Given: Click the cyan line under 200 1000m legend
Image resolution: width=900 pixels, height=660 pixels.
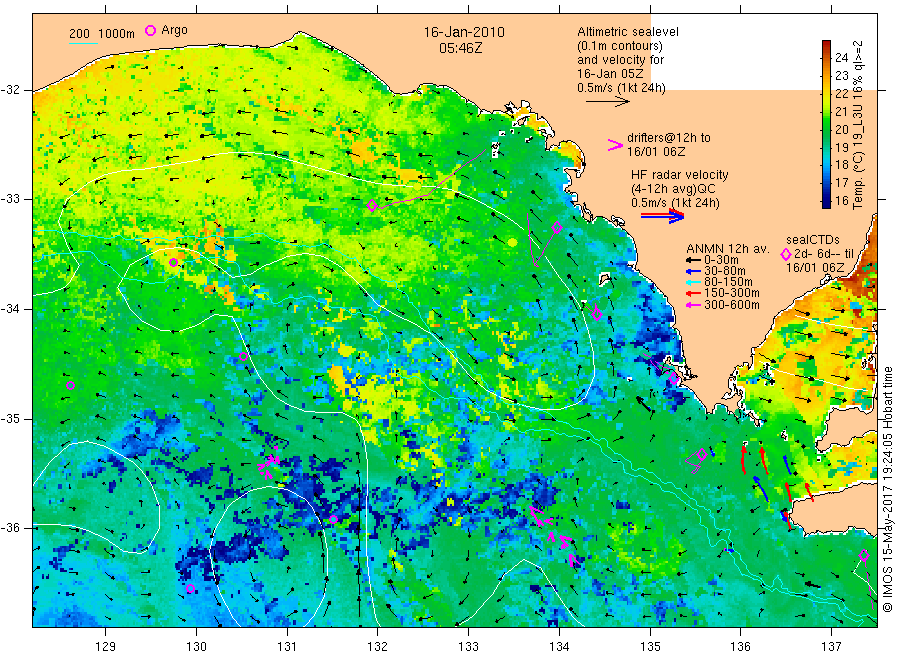Looking at the screenshot, I should point(83,43).
